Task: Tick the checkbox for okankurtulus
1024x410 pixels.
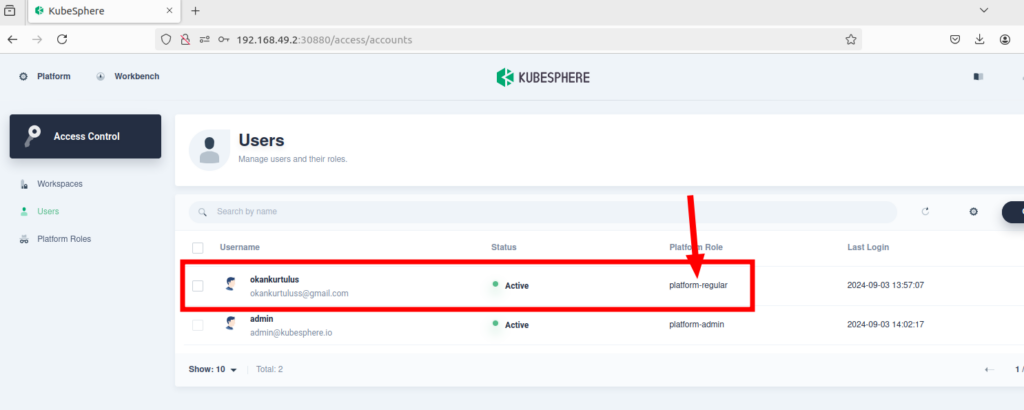Action: (198, 285)
